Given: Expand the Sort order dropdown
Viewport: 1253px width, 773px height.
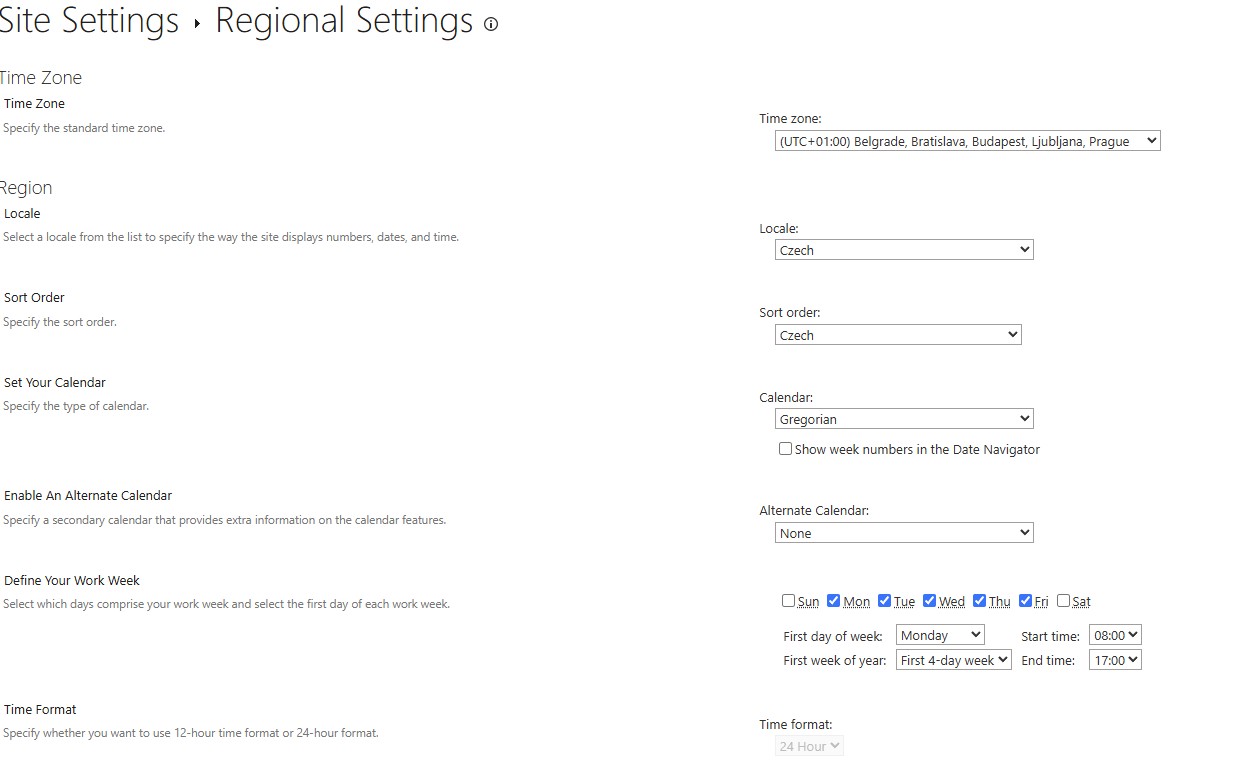Looking at the screenshot, I should coord(898,335).
